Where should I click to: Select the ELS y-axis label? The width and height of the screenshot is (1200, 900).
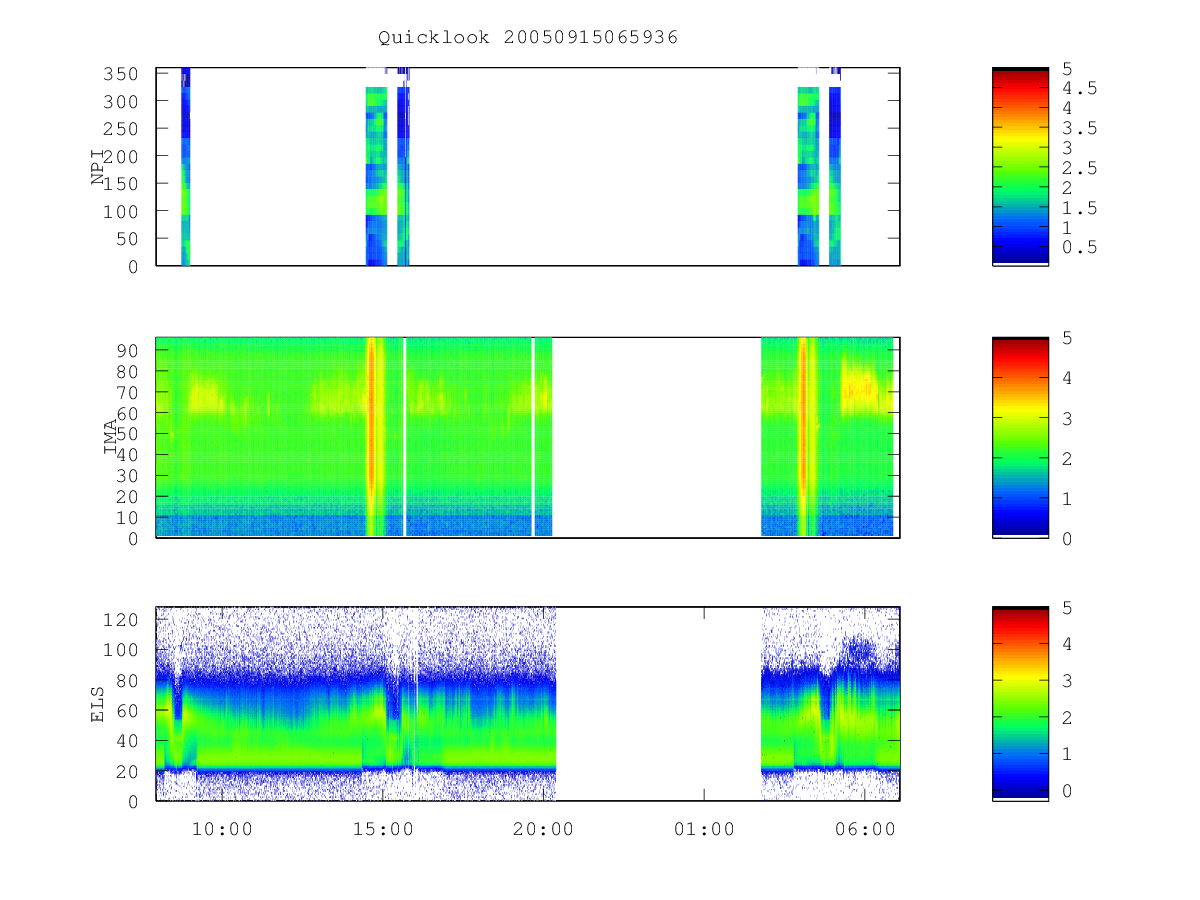pos(98,704)
